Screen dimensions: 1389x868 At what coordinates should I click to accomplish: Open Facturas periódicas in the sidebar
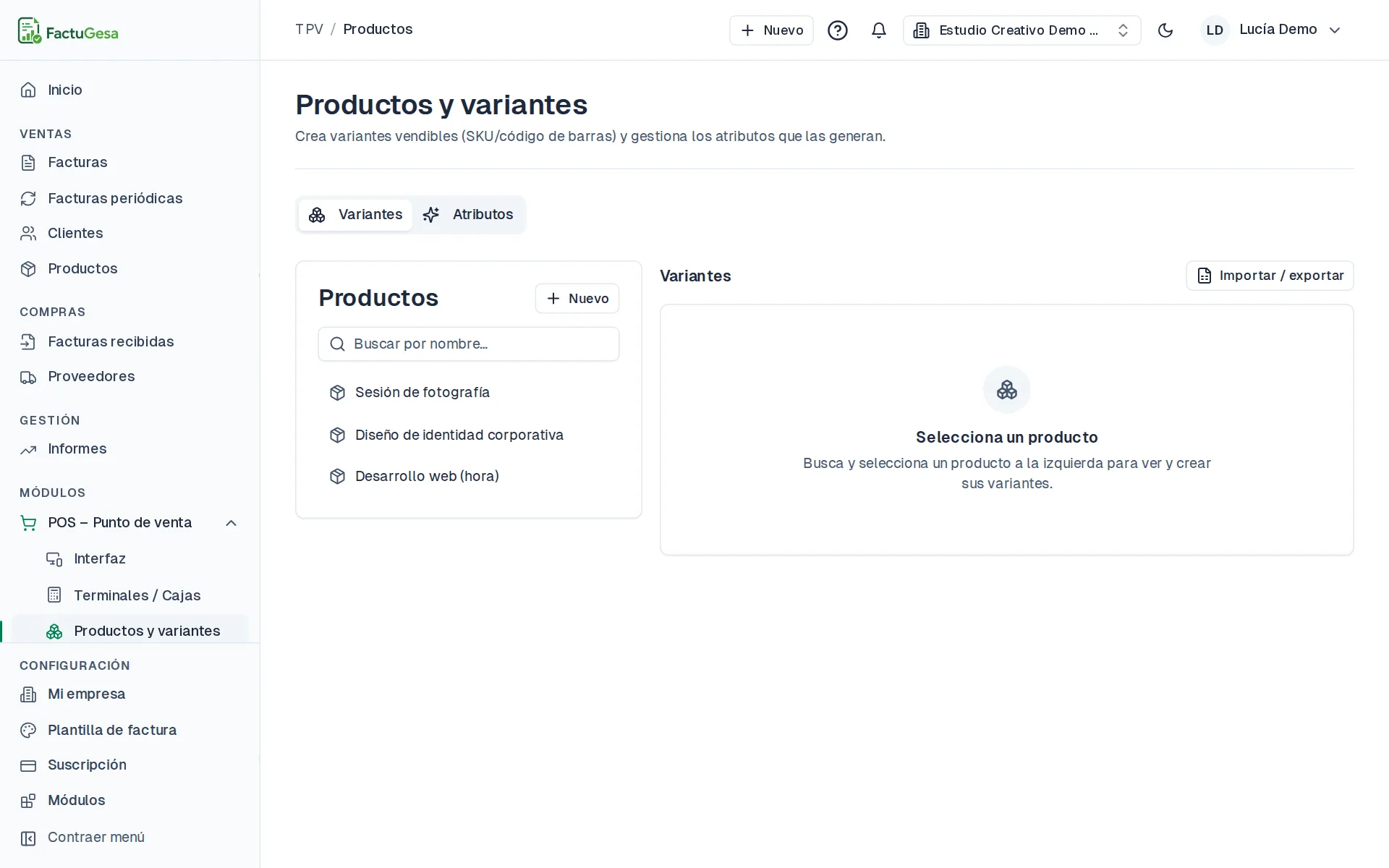pos(129,198)
